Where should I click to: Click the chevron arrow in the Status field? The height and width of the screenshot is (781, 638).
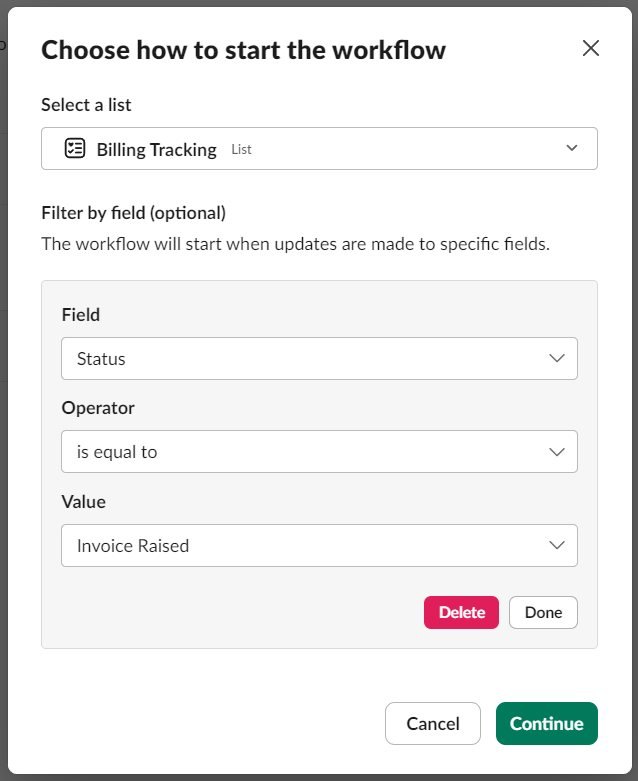tap(556, 358)
